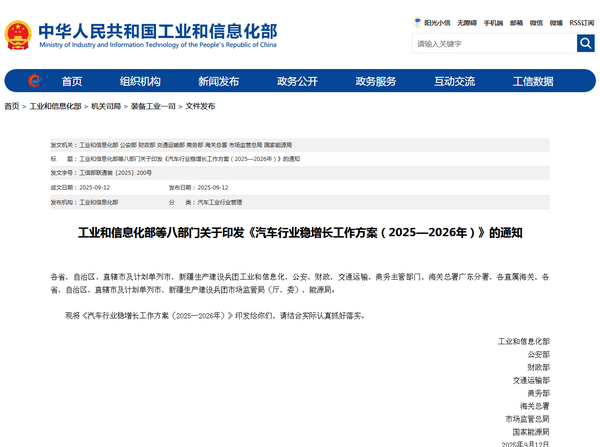Open the 微信 link at top

click(x=537, y=22)
